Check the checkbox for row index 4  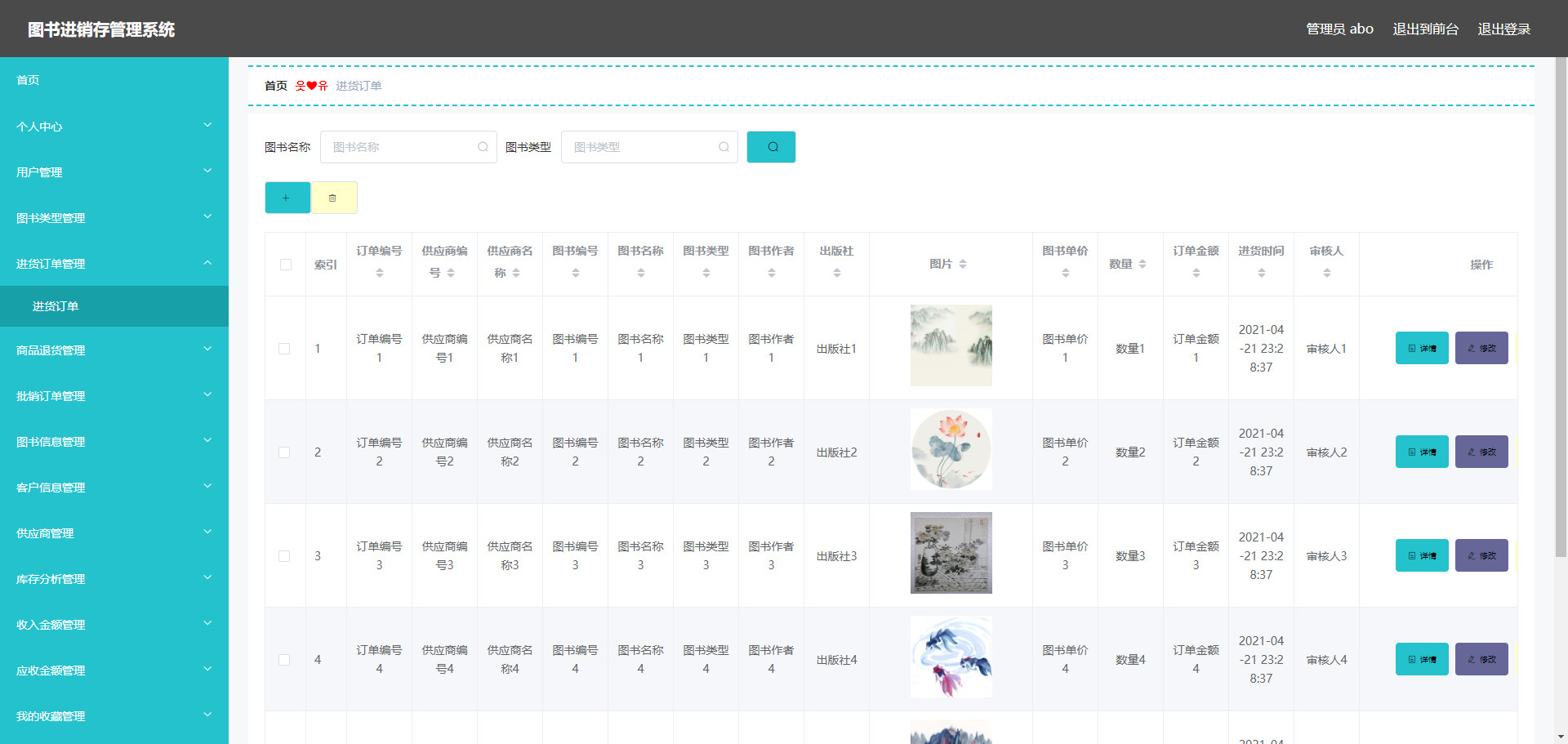[284, 660]
